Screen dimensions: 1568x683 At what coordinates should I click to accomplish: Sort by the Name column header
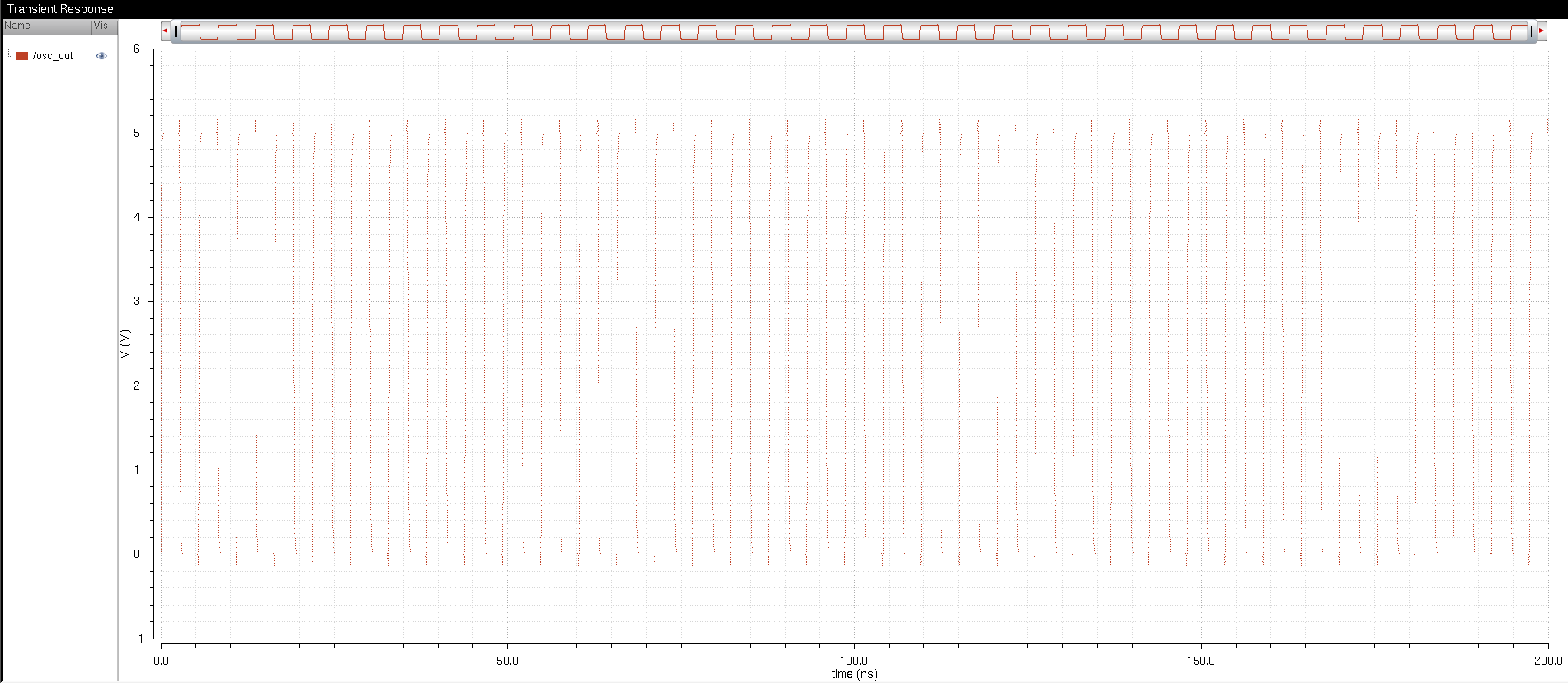[46, 26]
